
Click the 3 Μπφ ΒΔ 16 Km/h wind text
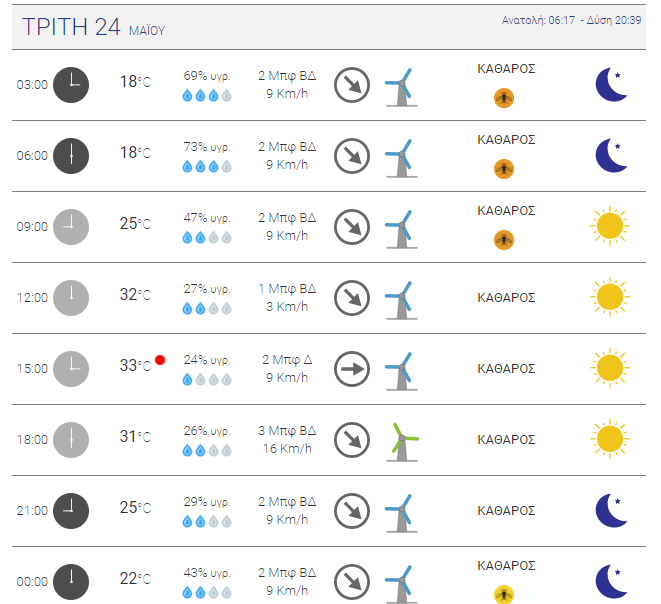[287, 440]
